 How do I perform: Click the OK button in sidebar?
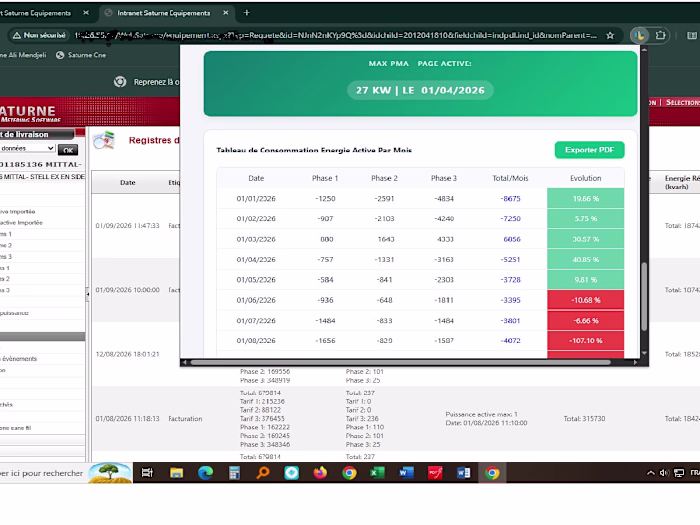[x=68, y=150]
